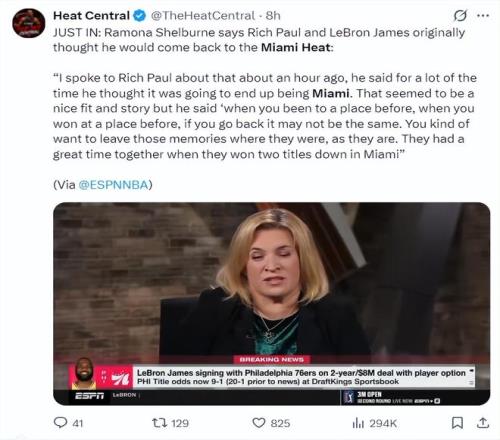The width and height of the screenshot is (500, 440).
Task: Click the blue verified badge
Action: (140, 16)
